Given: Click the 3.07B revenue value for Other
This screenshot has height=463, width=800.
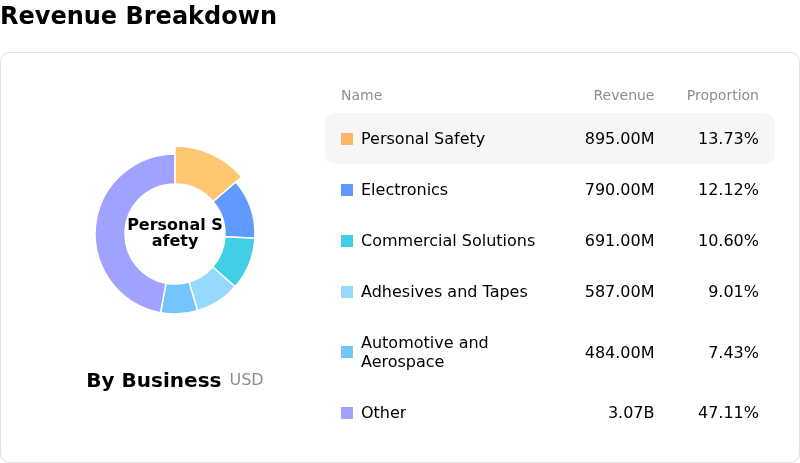Looking at the screenshot, I should point(630,413).
